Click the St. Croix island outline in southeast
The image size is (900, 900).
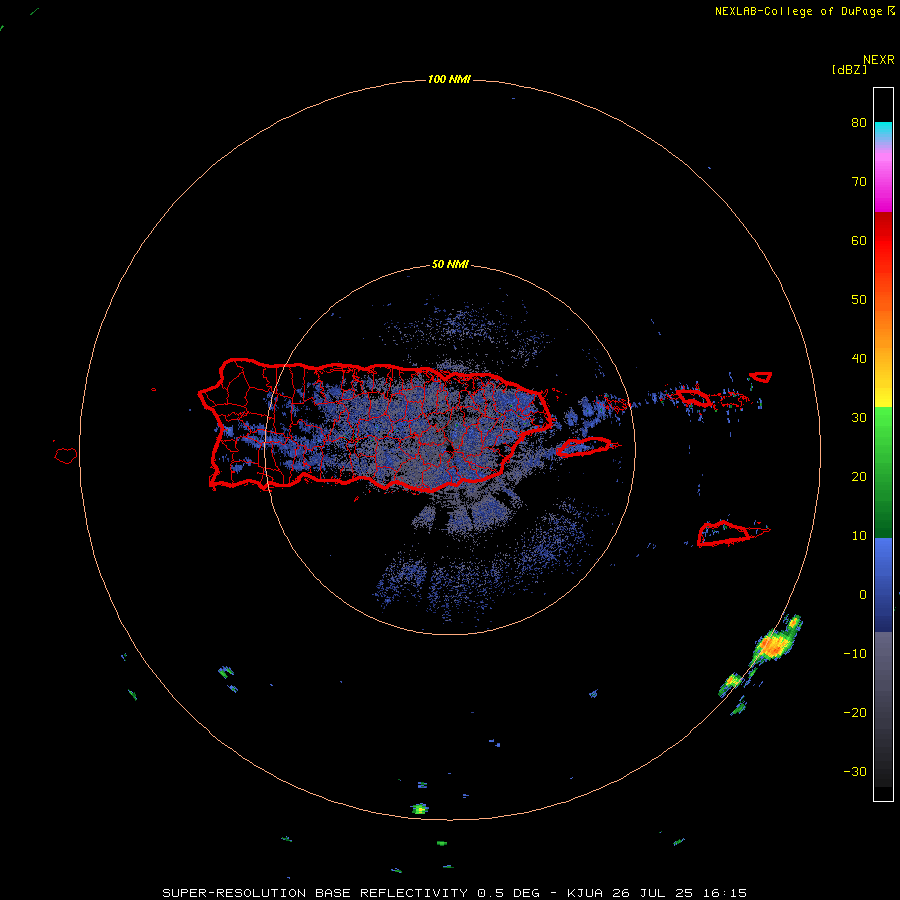click(x=726, y=534)
